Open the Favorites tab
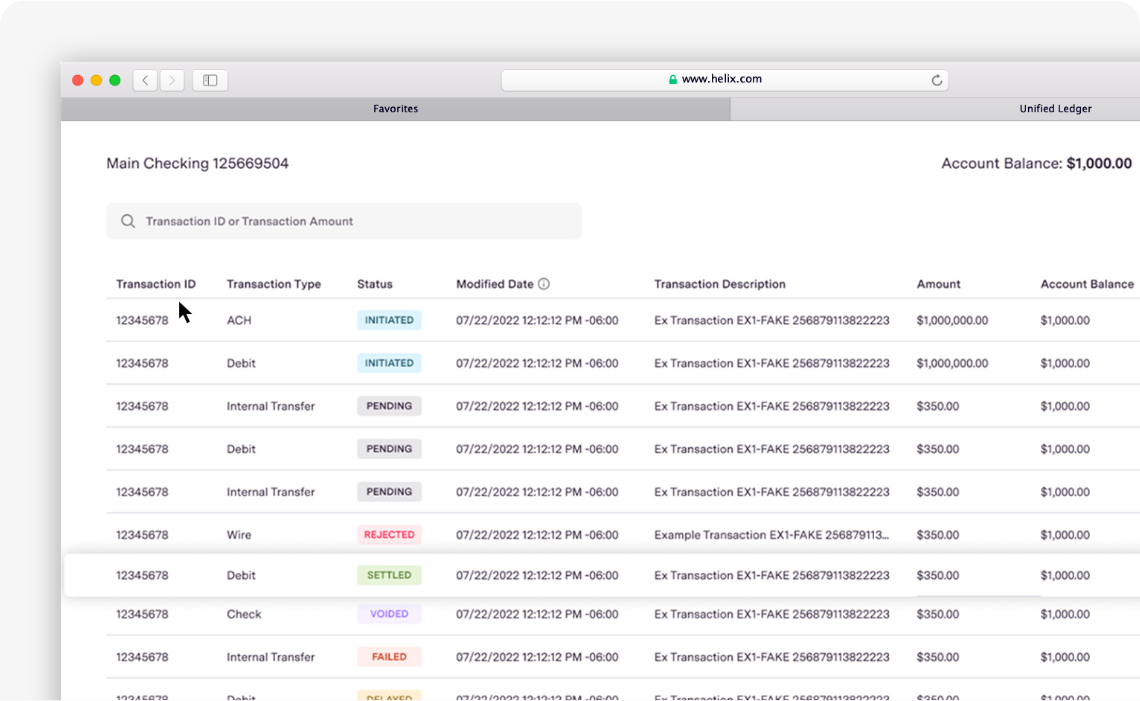 click(395, 108)
